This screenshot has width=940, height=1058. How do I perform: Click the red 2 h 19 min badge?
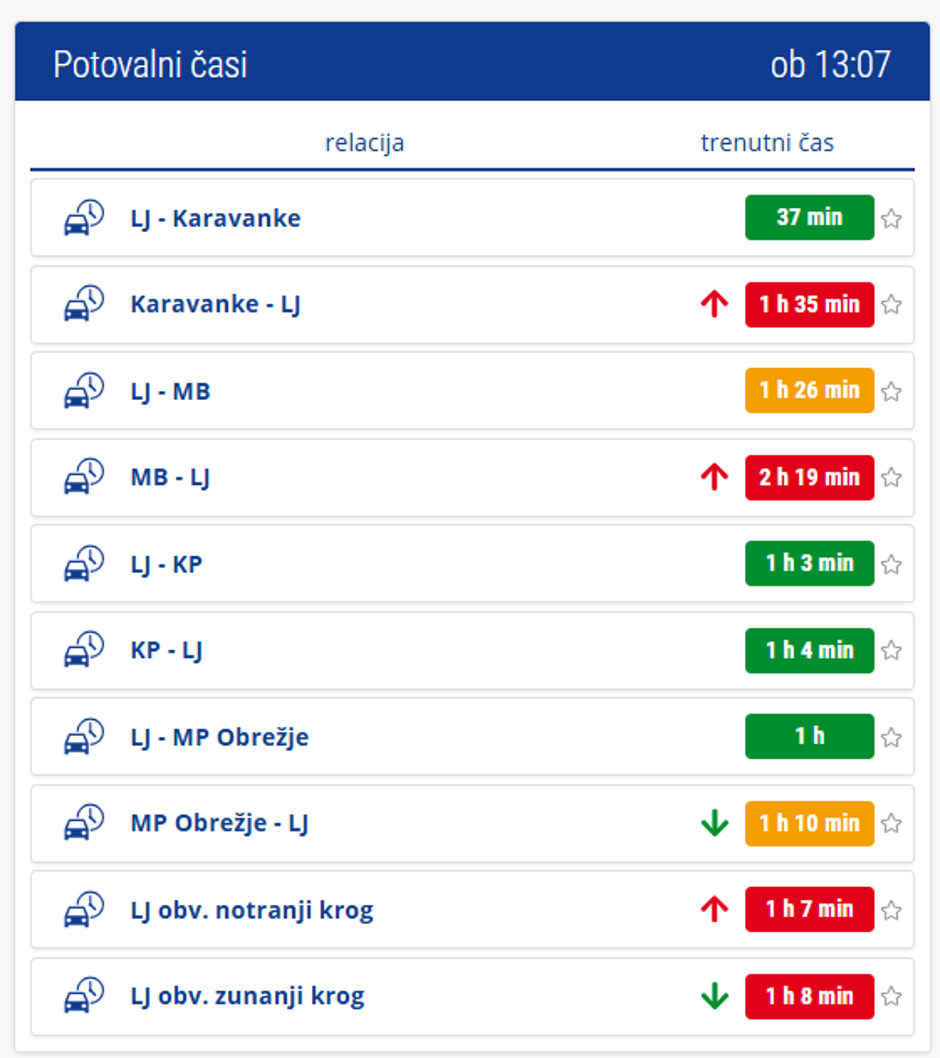tap(809, 478)
